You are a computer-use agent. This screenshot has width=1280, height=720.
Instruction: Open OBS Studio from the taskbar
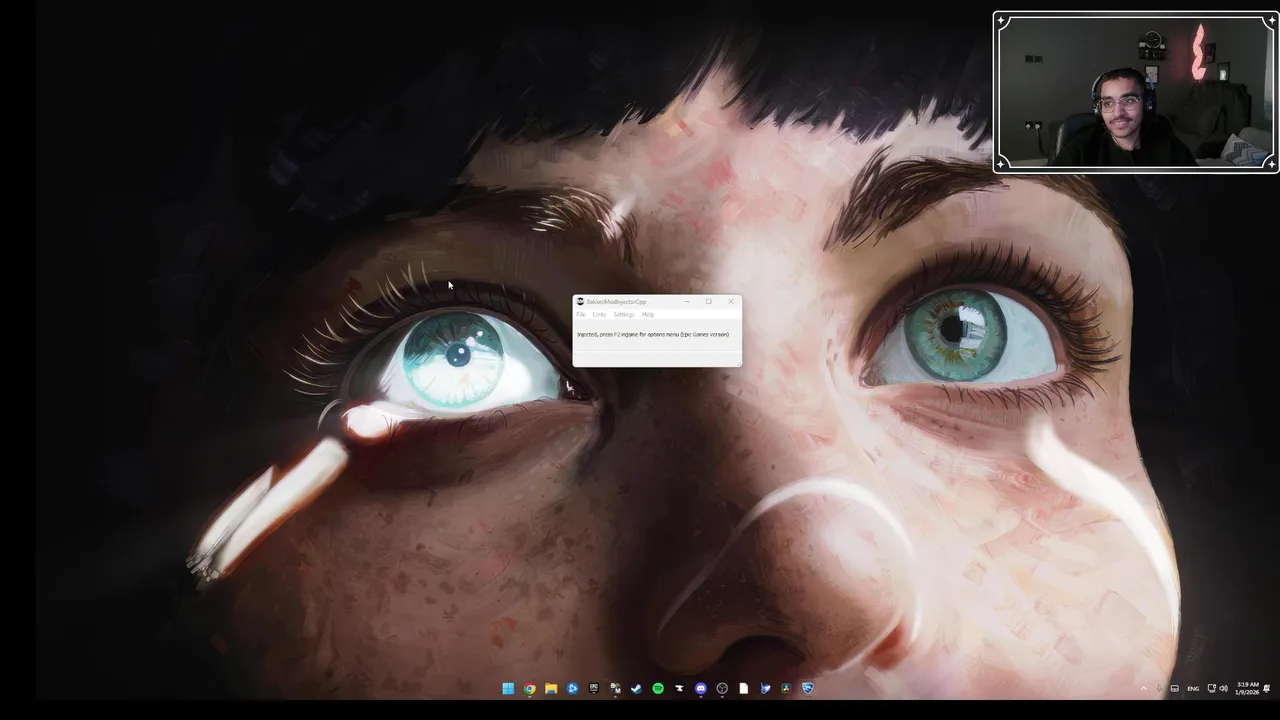point(722,688)
